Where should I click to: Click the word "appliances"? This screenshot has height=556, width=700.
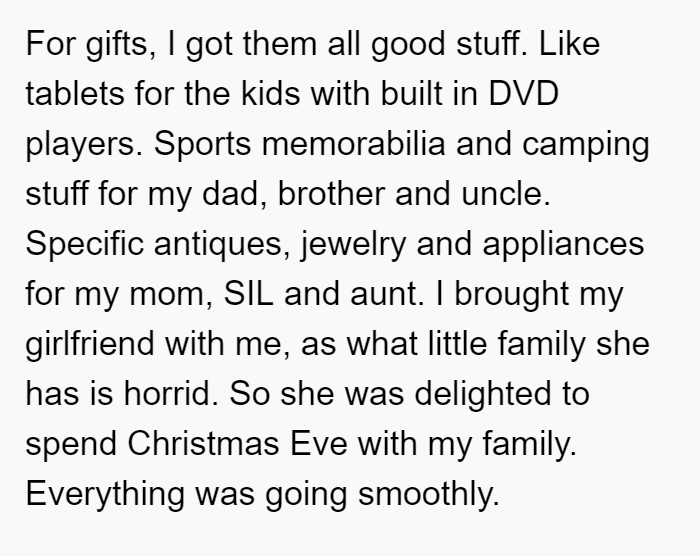click(563, 245)
